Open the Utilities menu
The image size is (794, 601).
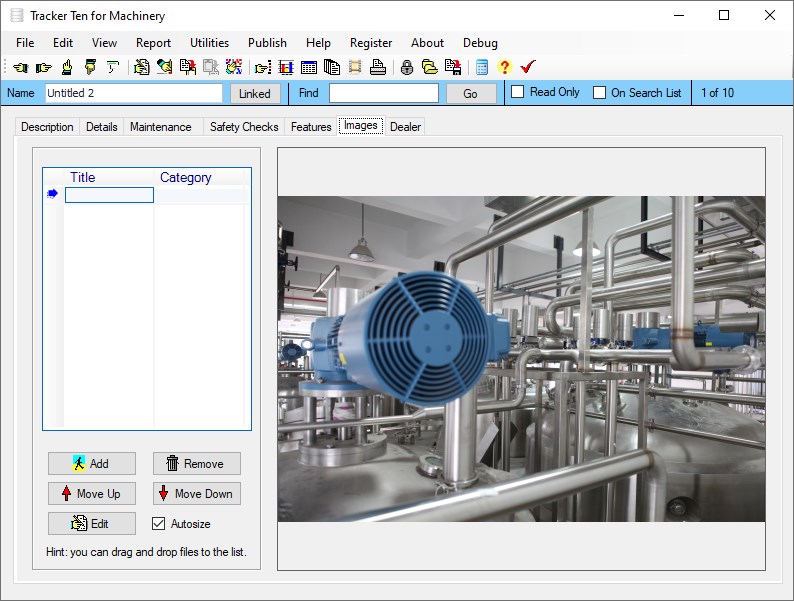(x=209, y=43)
